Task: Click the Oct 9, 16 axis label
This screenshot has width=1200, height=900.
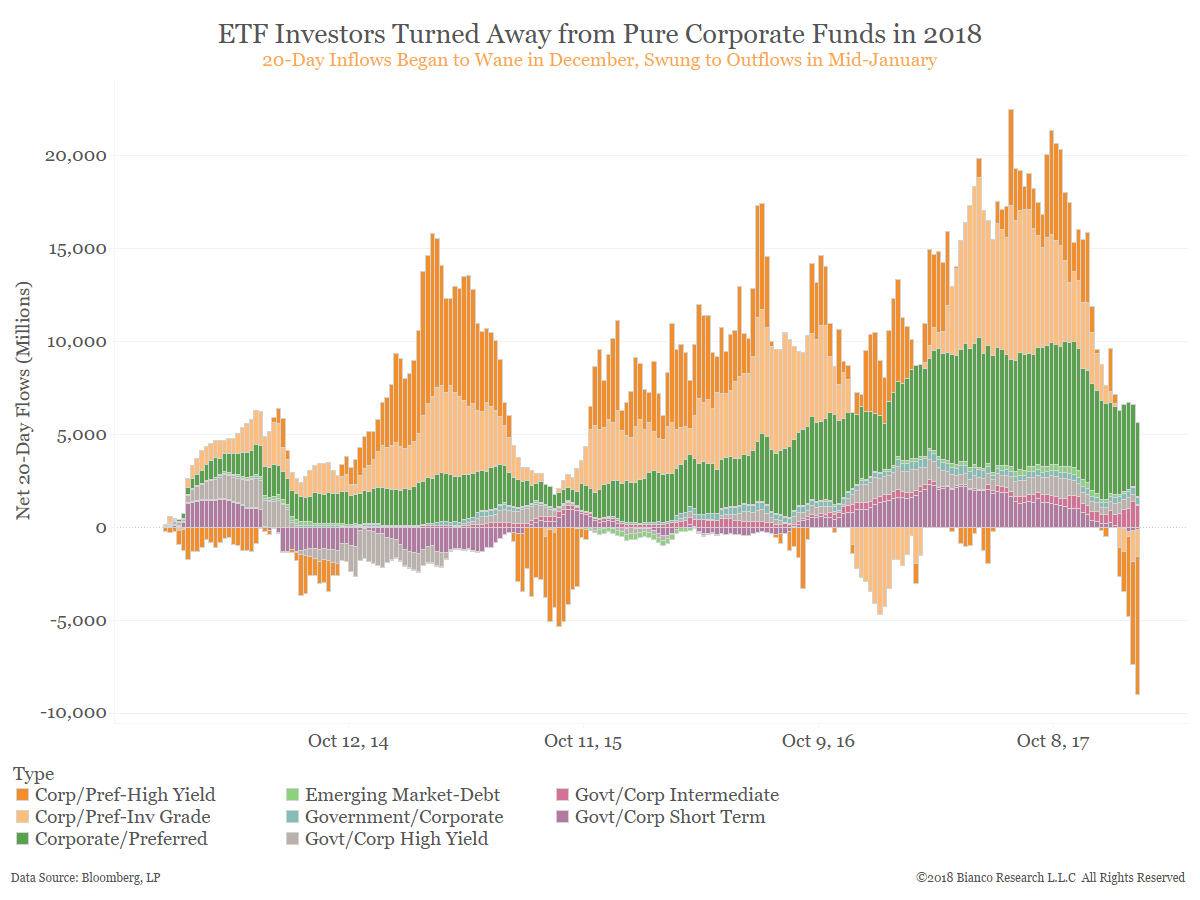Action: (818, 741)
